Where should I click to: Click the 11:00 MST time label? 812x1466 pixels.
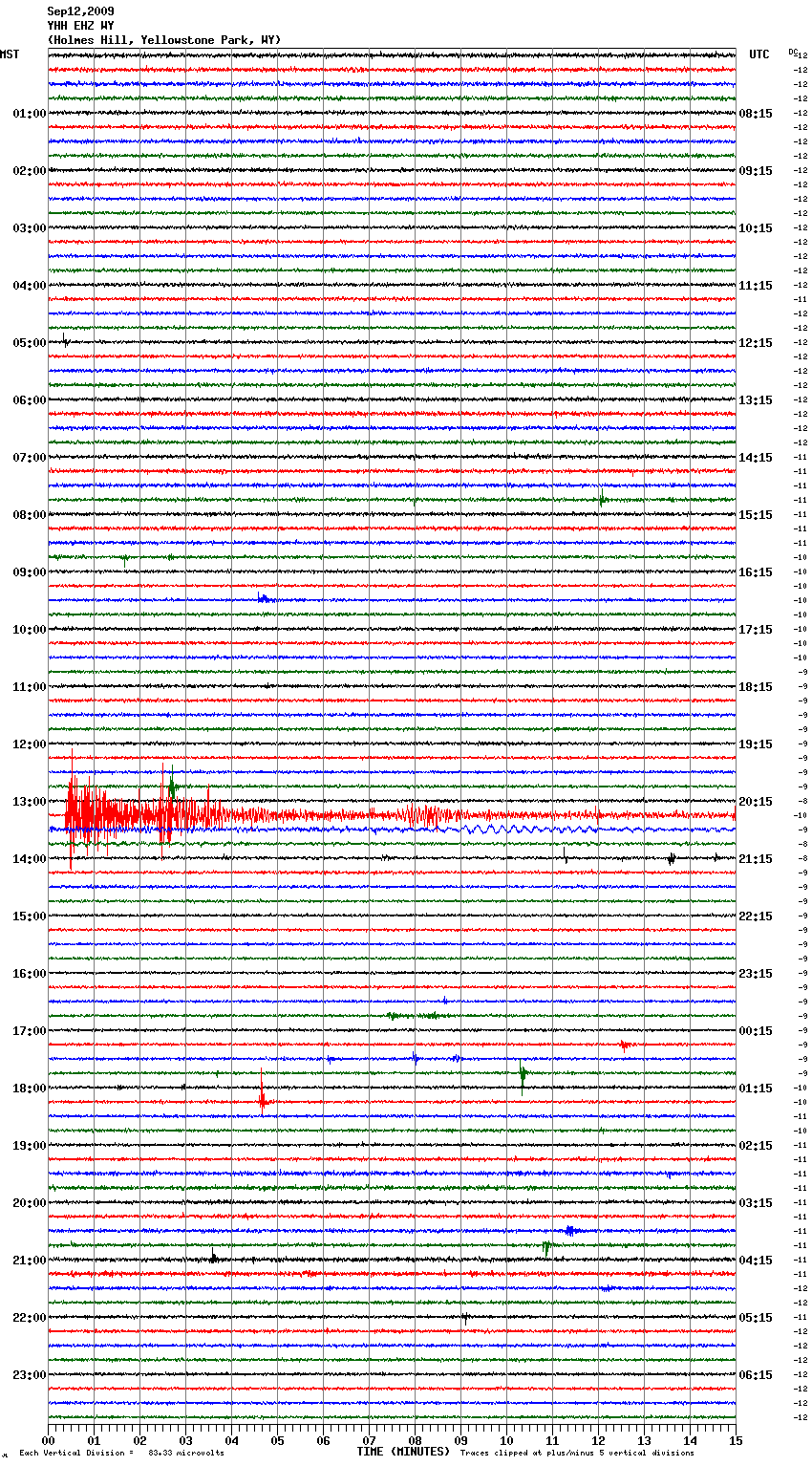[x=29, y=687]
